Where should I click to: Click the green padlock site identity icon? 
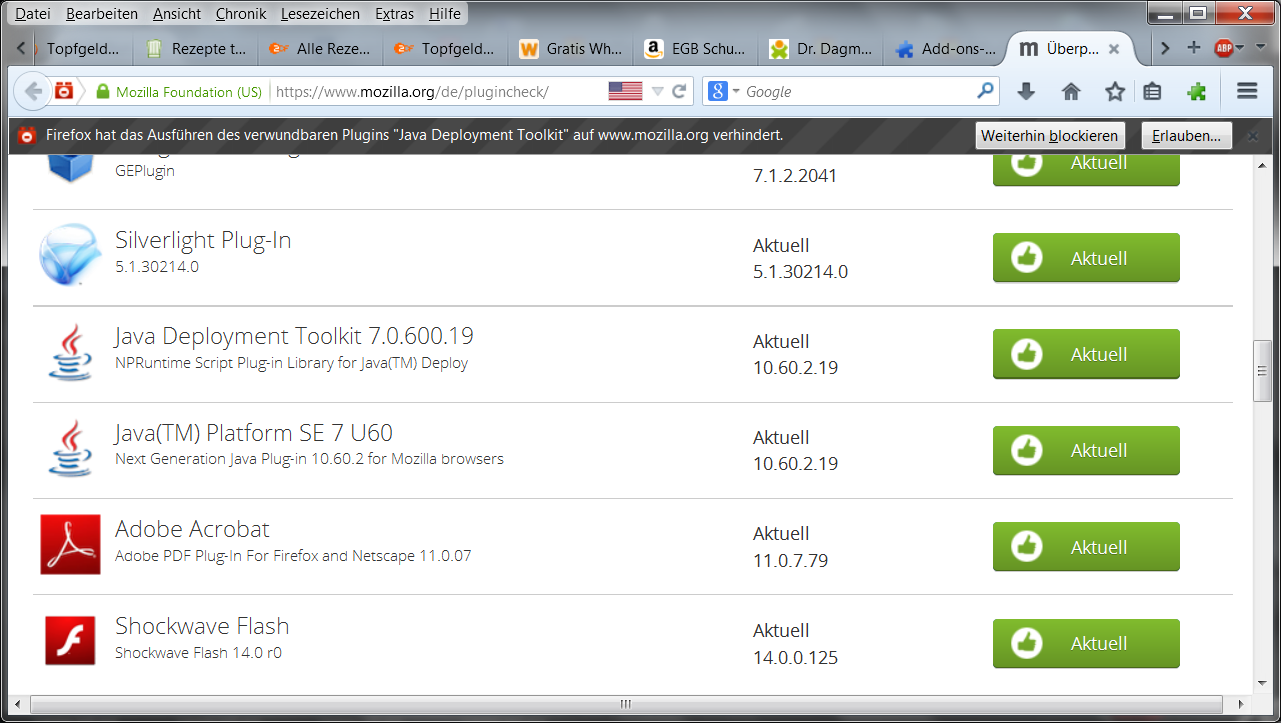pos(102,92)
